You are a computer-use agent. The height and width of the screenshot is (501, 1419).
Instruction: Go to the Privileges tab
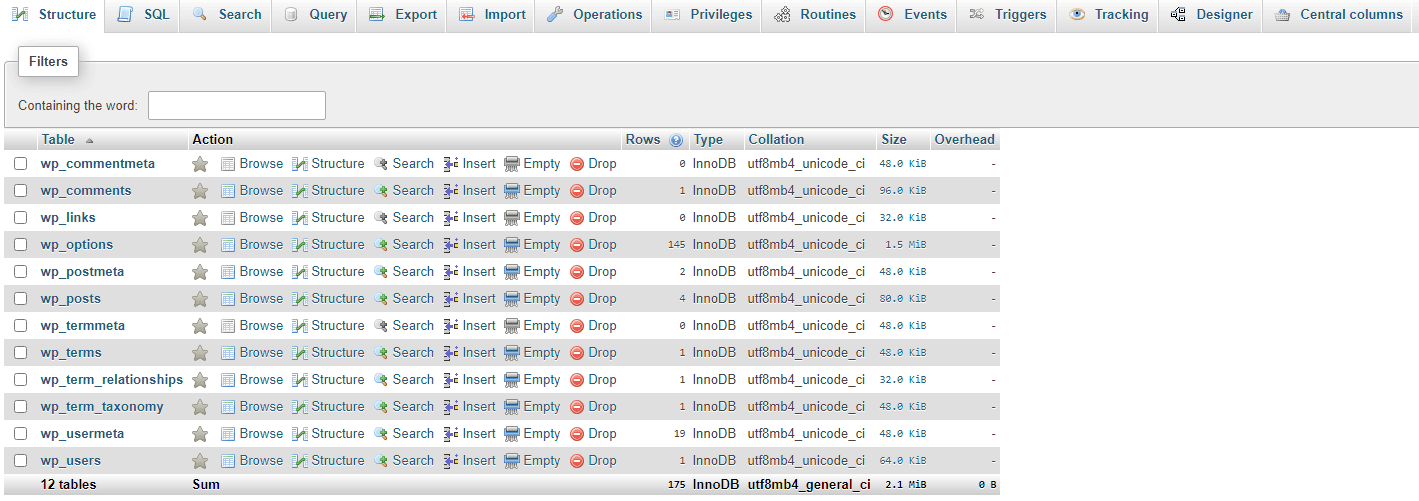[707, 15]
